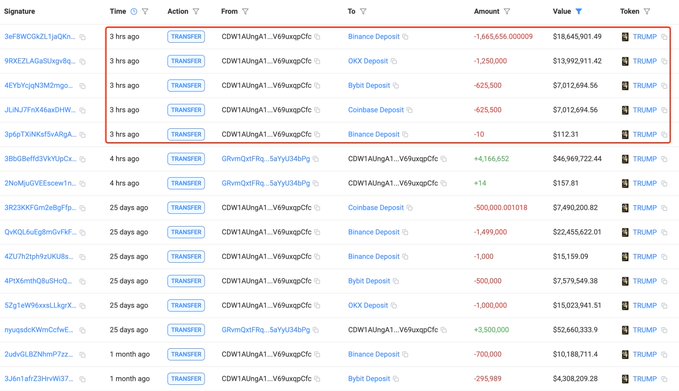The height and width of the screenshot is (391, 679).
Task: Copy the OKX Deposit address in second row
Action: pos(394,61)
